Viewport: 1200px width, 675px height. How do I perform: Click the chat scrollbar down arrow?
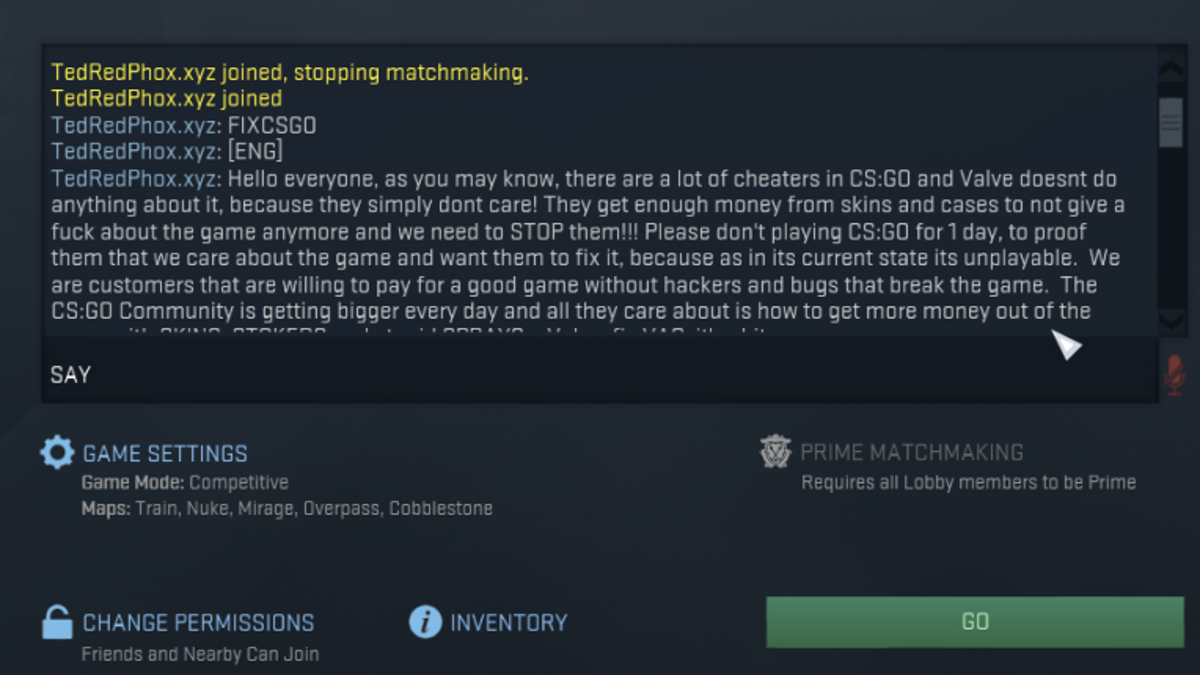[x=1171, y=320]
